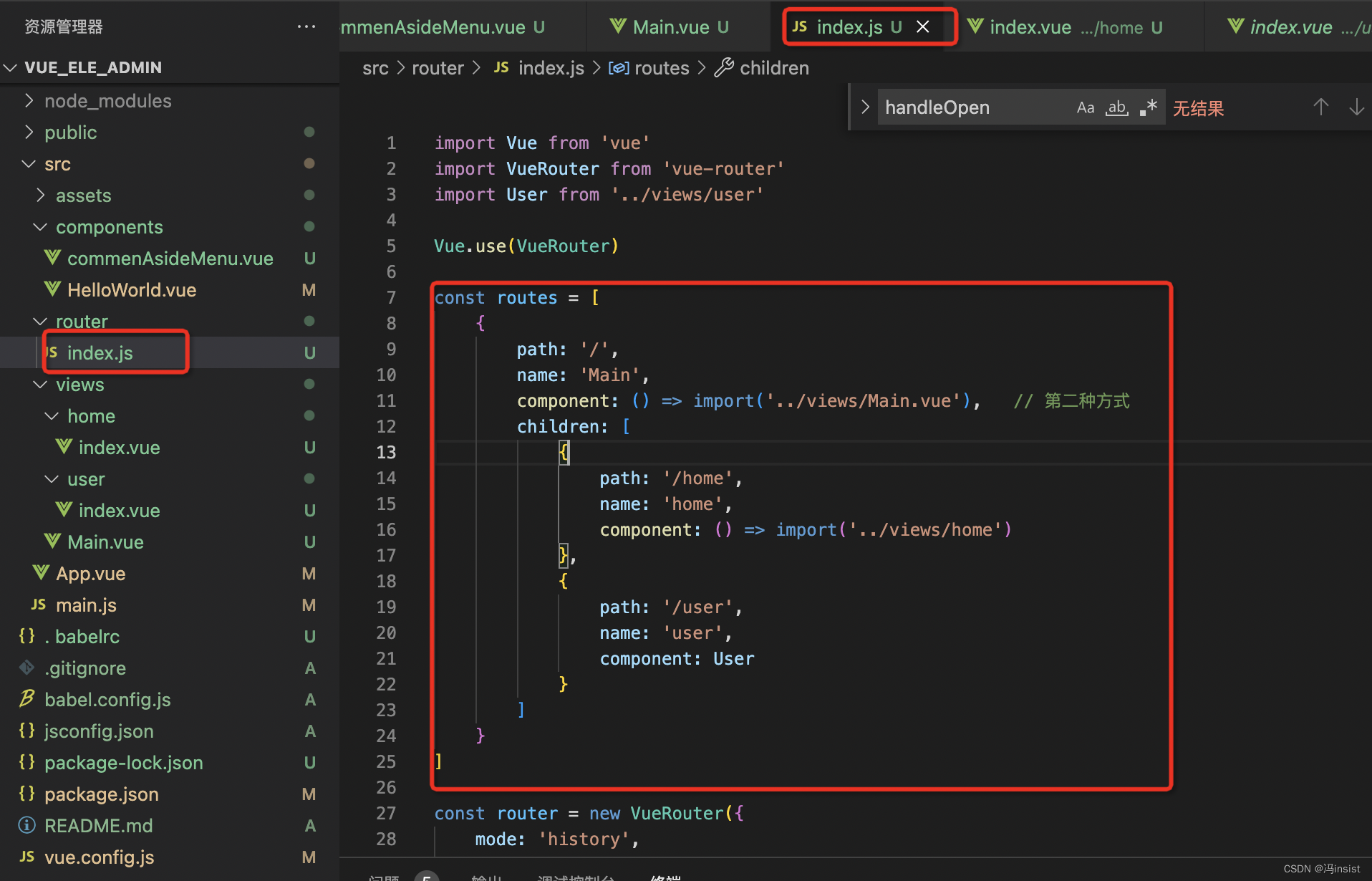Toggle Use Regular Expression in find widget
The image size is (1372, 881).
(1149, 107)
